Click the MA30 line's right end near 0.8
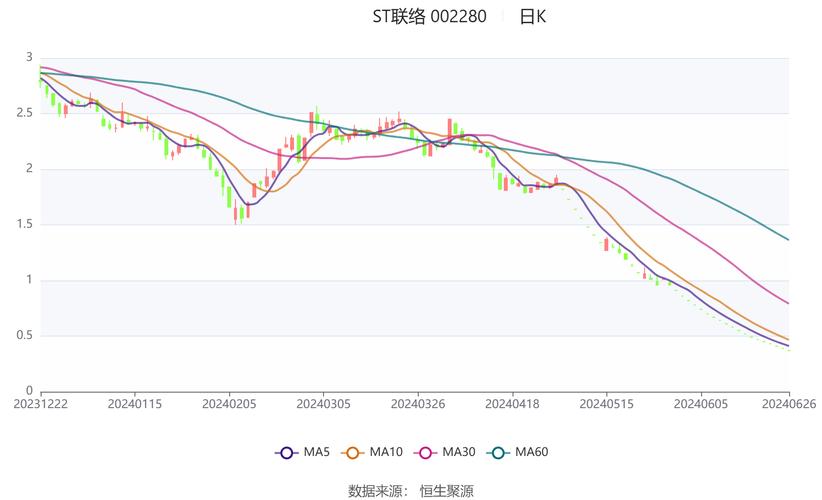 coord(787,302)
